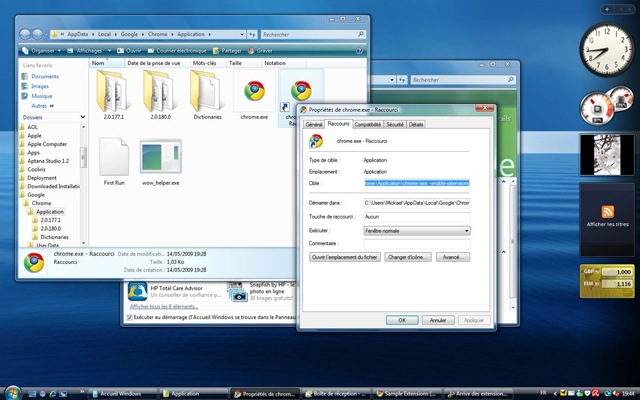Click the Touche de raccourci field
The height and width of the screenshot is (400, 640).
(x=417, y=217)
